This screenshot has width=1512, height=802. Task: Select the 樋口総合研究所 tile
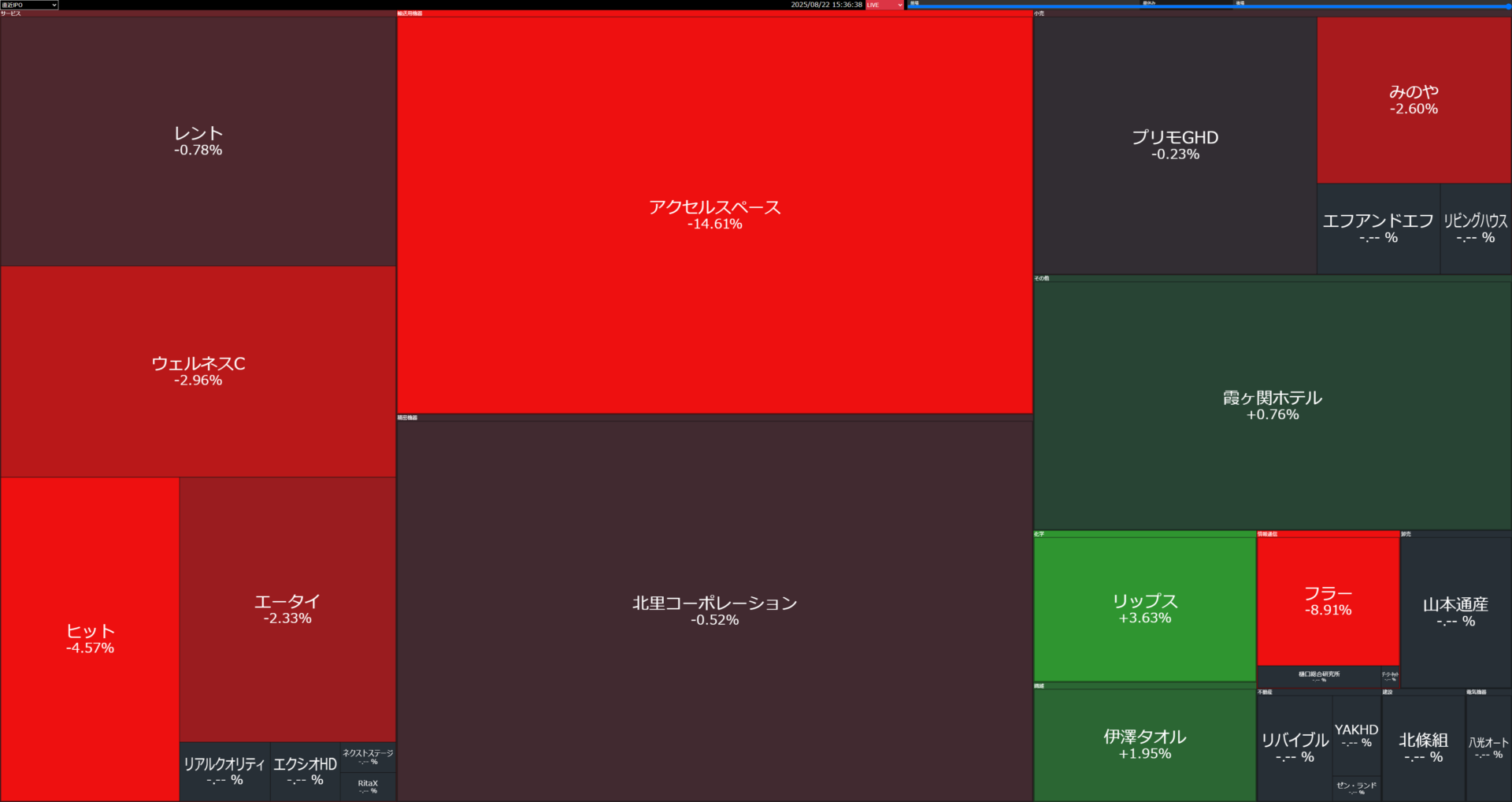pyautogui.click(x=1318, y=676)
